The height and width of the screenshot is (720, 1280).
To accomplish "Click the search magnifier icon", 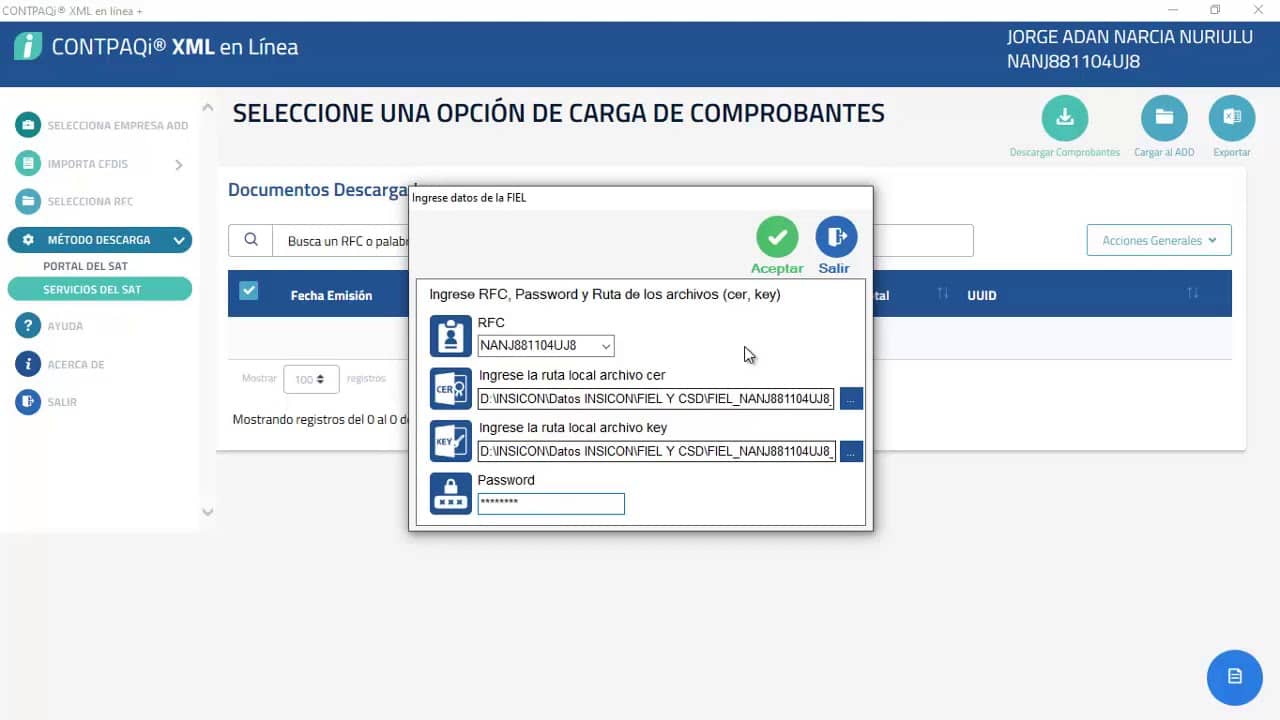I will (251, 240).
